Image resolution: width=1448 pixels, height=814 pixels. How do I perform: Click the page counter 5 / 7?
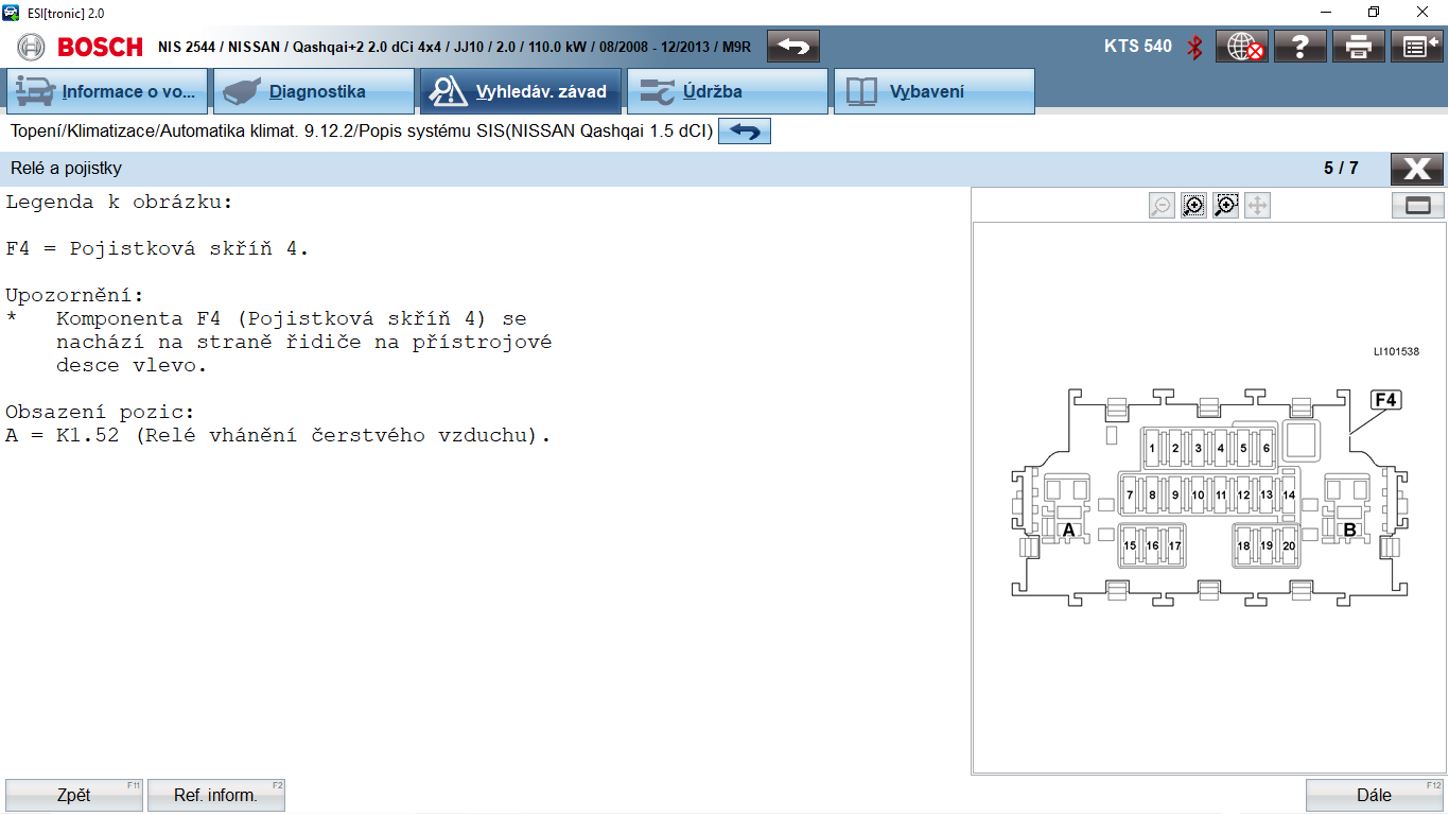pyautogui.click(x=1341, y=168)
